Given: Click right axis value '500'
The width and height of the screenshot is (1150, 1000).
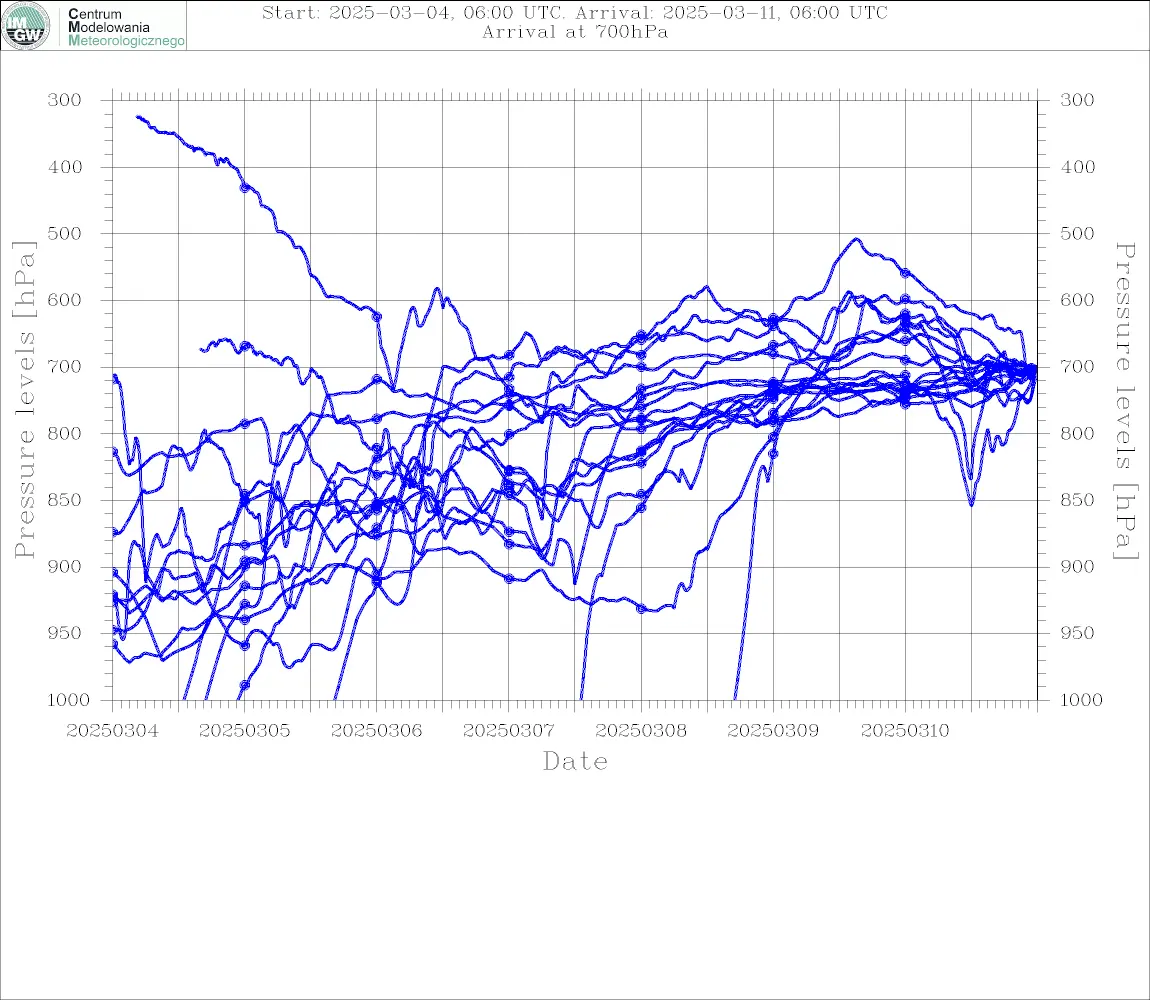Looking at the screenshot, I should 1077,233.
